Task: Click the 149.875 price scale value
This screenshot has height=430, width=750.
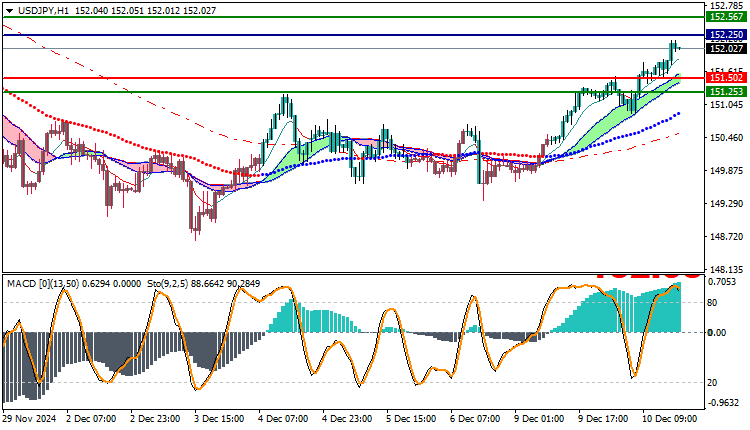Action: [x=727, y=171]
